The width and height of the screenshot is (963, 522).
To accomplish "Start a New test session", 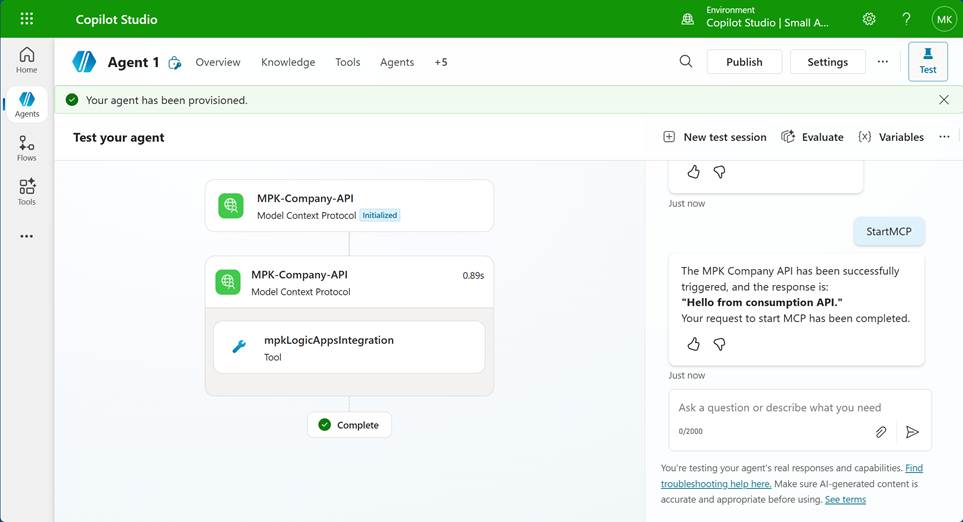I will point(715,137).
